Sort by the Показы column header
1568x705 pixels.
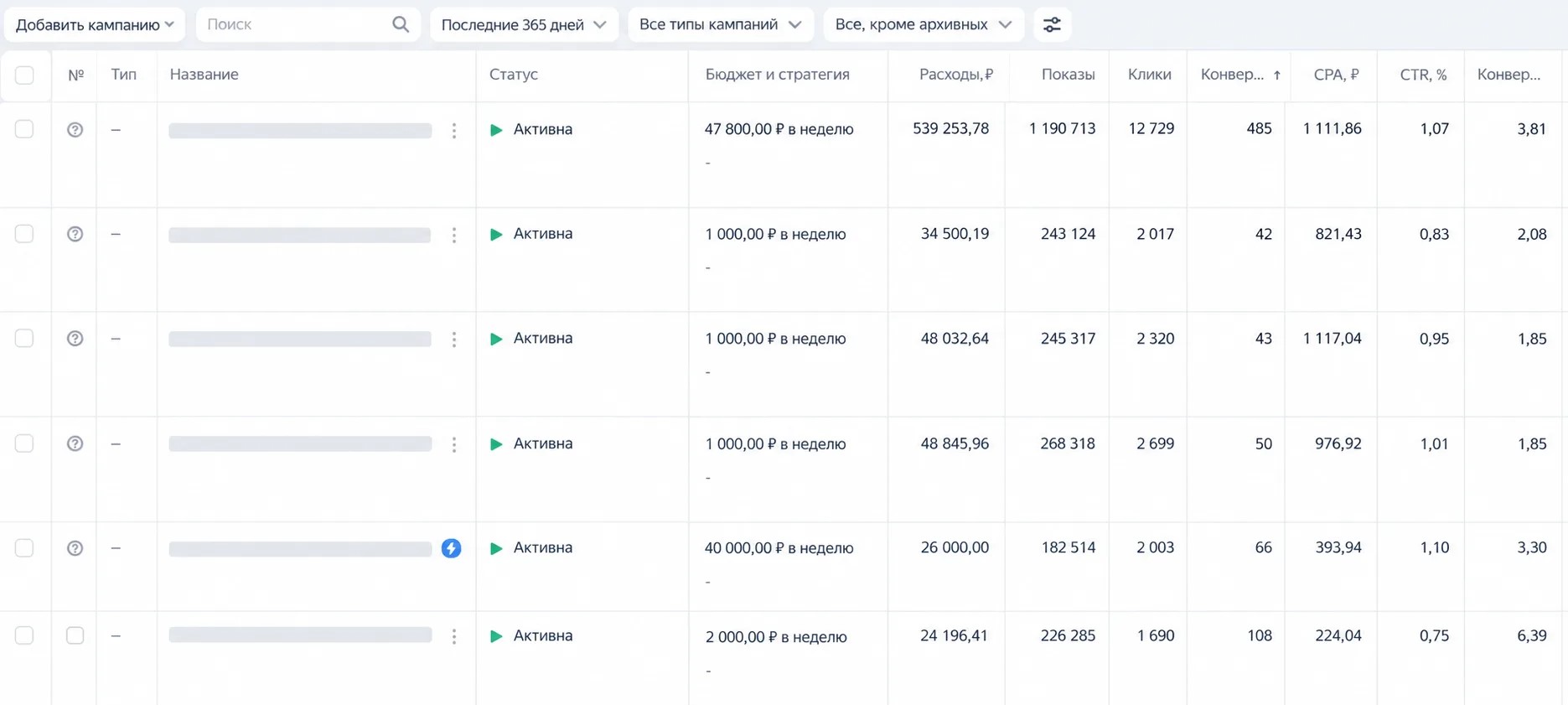[x=1068, y=75]
